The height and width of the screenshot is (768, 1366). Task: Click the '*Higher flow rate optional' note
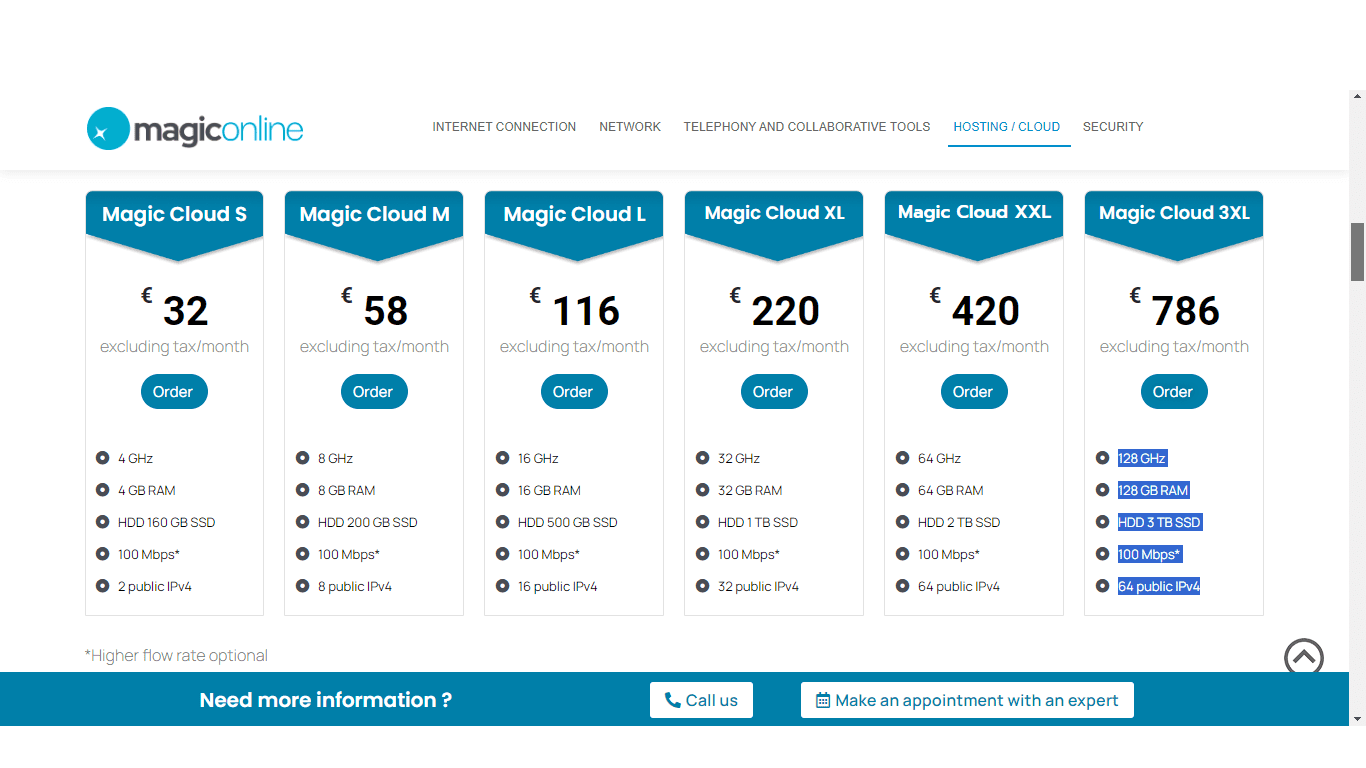click(177, 656)
